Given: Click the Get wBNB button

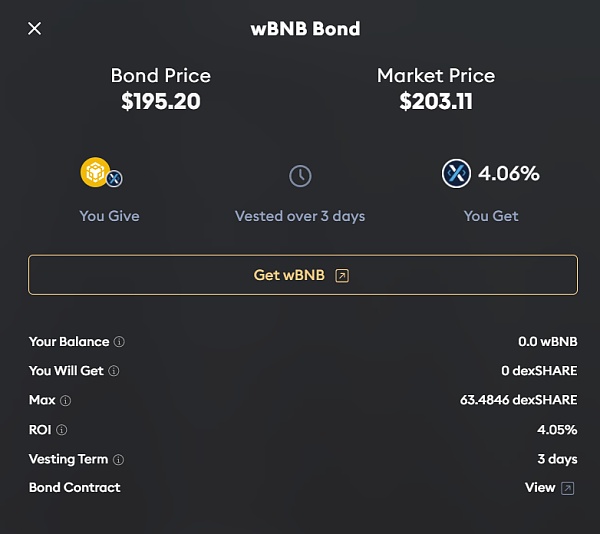Looking at the screenshot, I should (303, 275).
